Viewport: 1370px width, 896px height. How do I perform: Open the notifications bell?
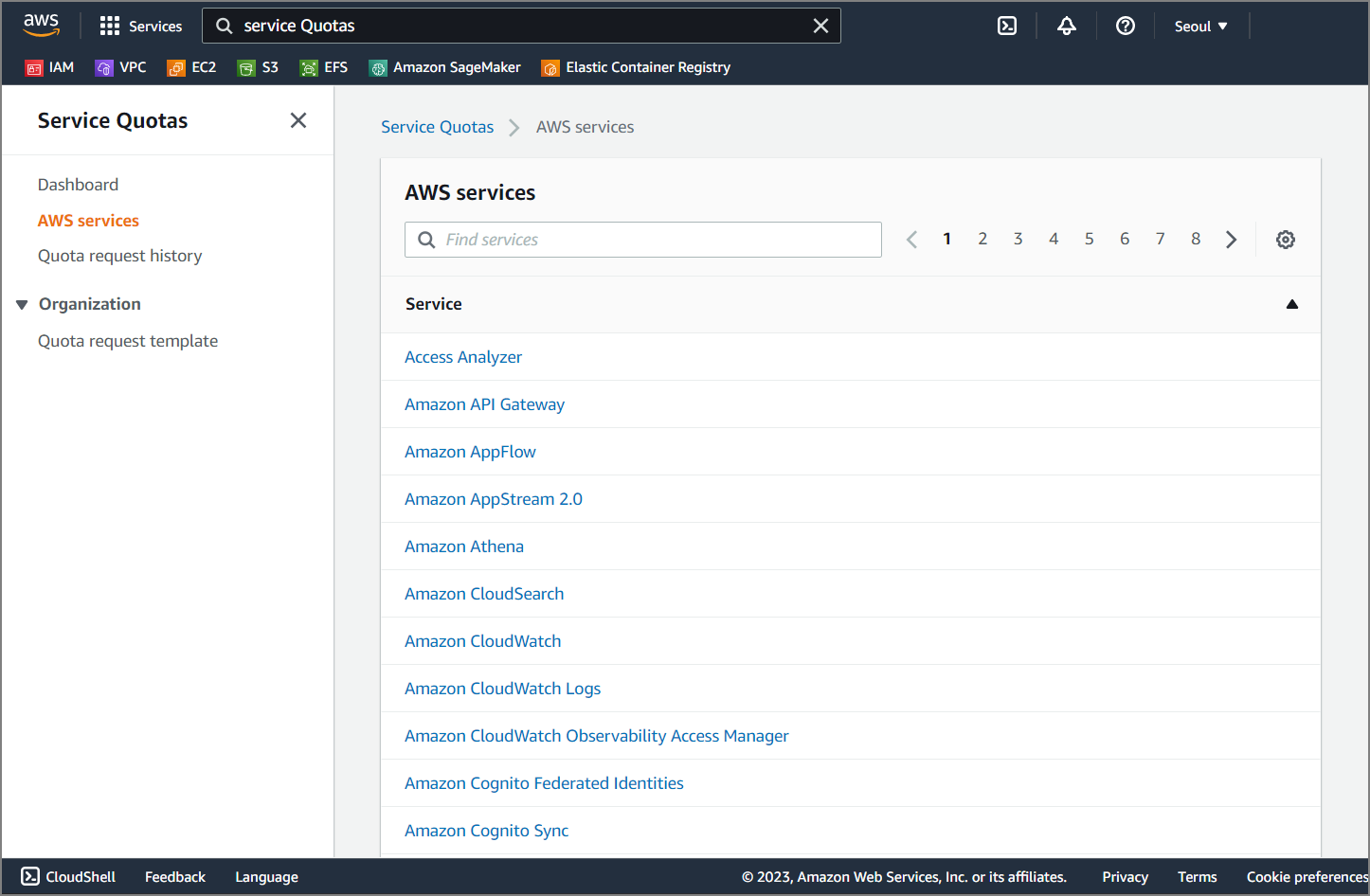[1067, 27]
